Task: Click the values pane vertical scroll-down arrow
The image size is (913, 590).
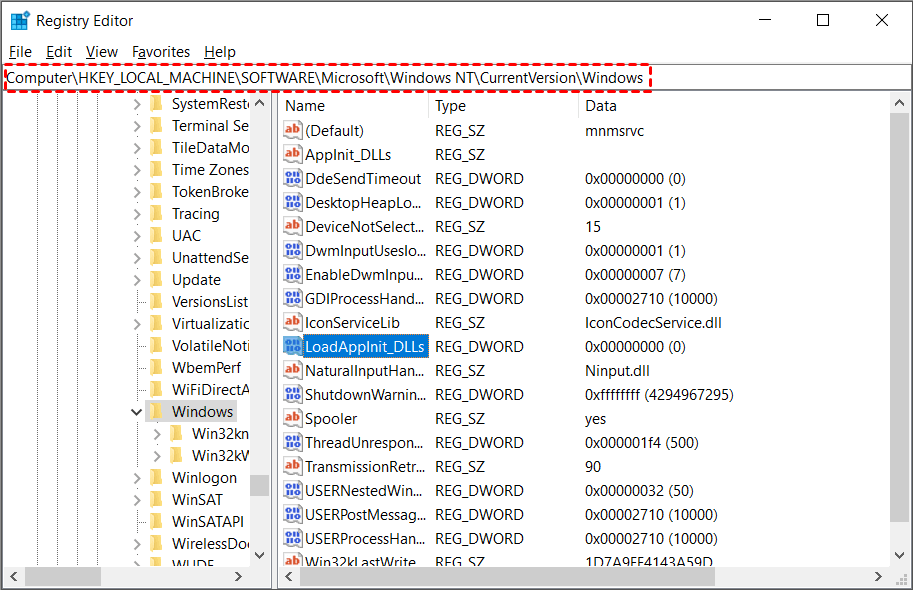Action: [899, 555]
